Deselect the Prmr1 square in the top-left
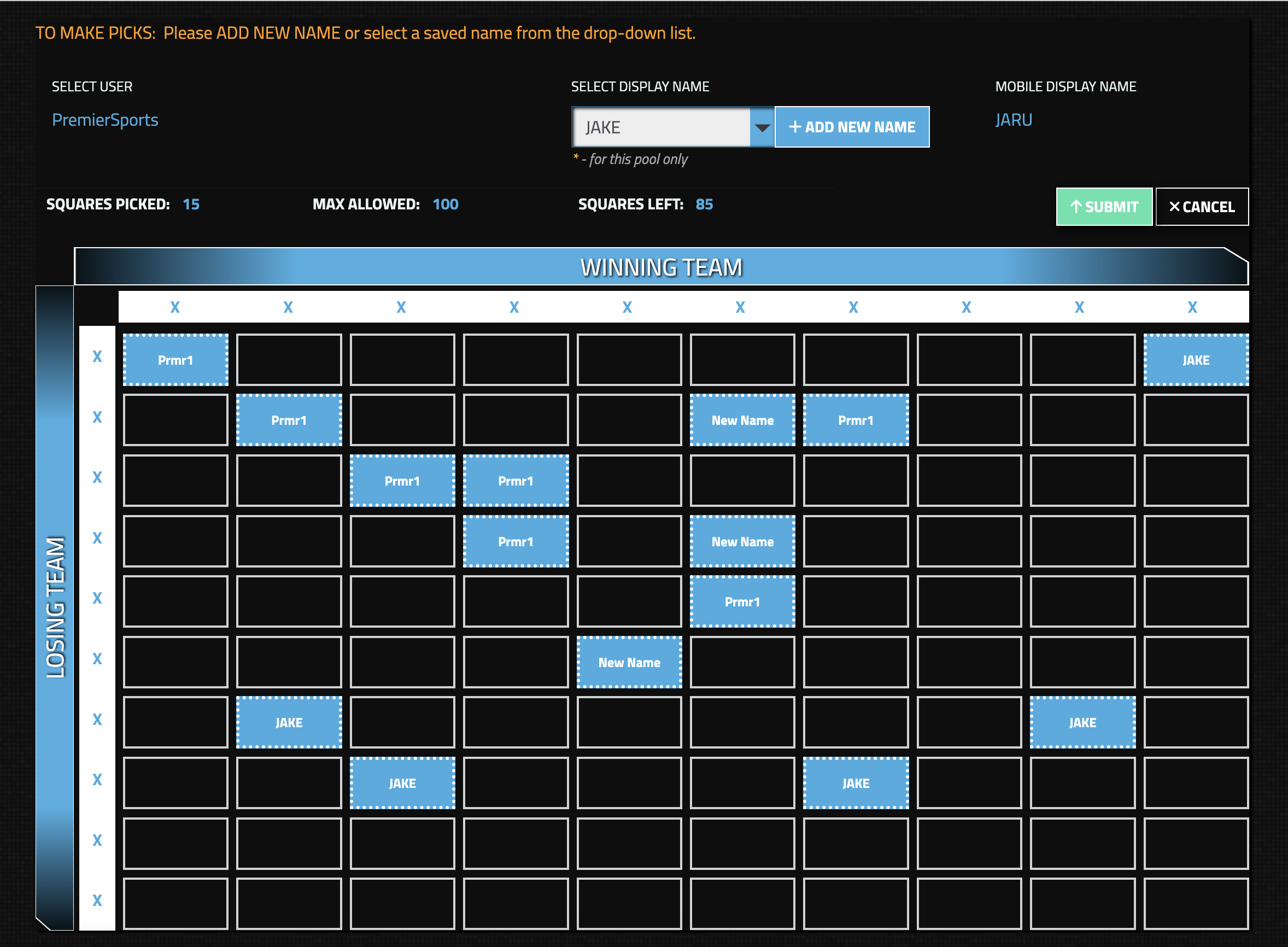1288x947 pixels. (175, 359)
